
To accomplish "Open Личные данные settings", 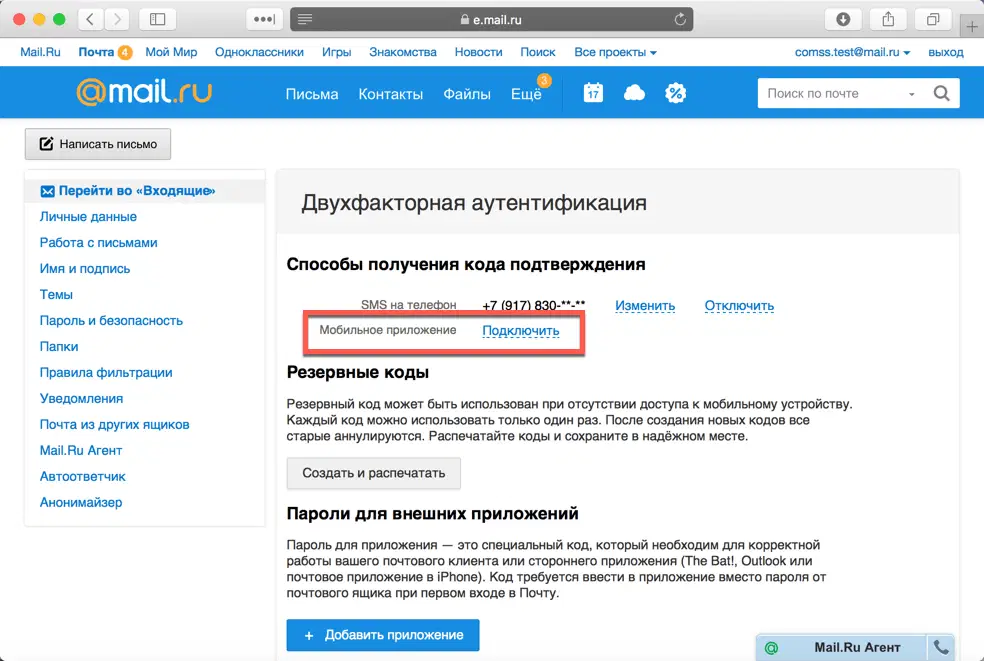I will click(88, 217).
